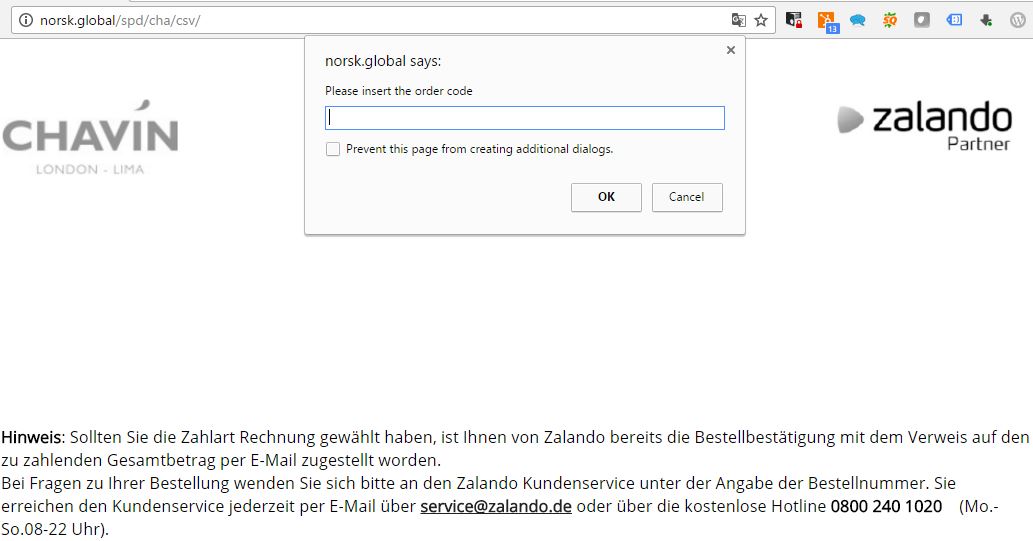Viewport: 1033px width, 541px height.
Task: Open the blue tag extension icon
Action: pos(954,20)
